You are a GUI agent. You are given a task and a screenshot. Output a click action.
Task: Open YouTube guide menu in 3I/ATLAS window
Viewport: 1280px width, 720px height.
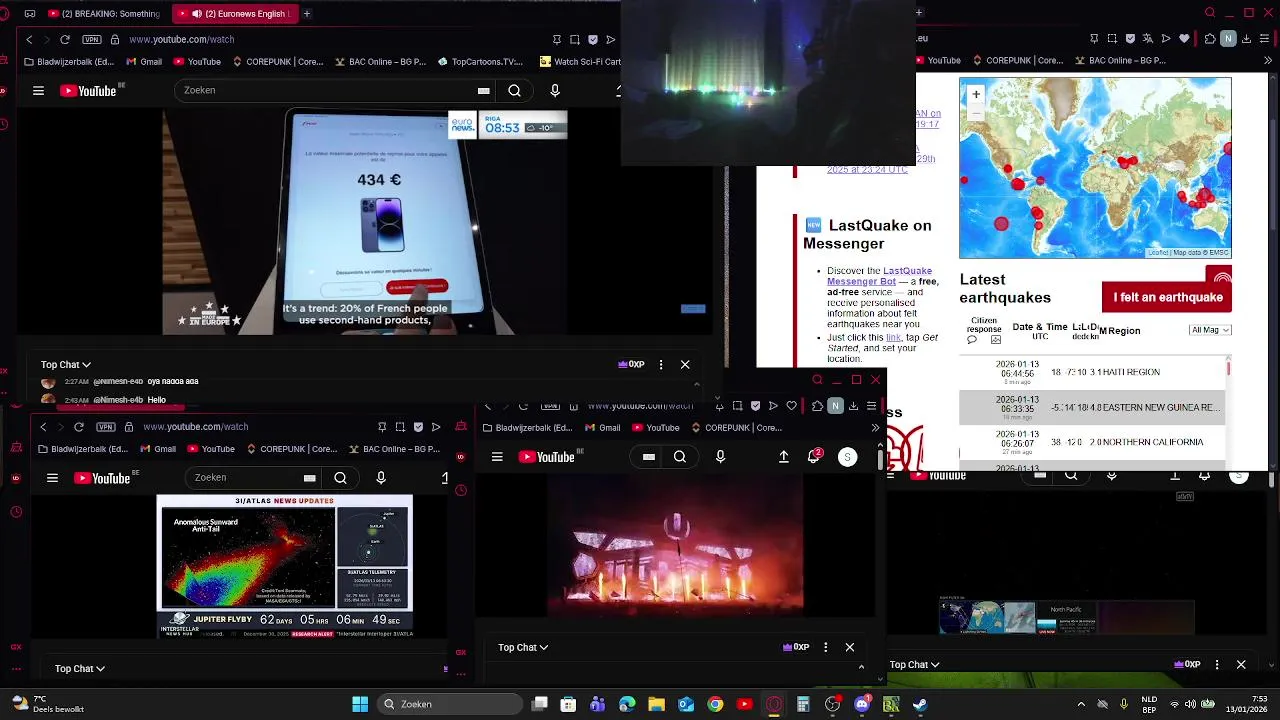click(52, 478)
